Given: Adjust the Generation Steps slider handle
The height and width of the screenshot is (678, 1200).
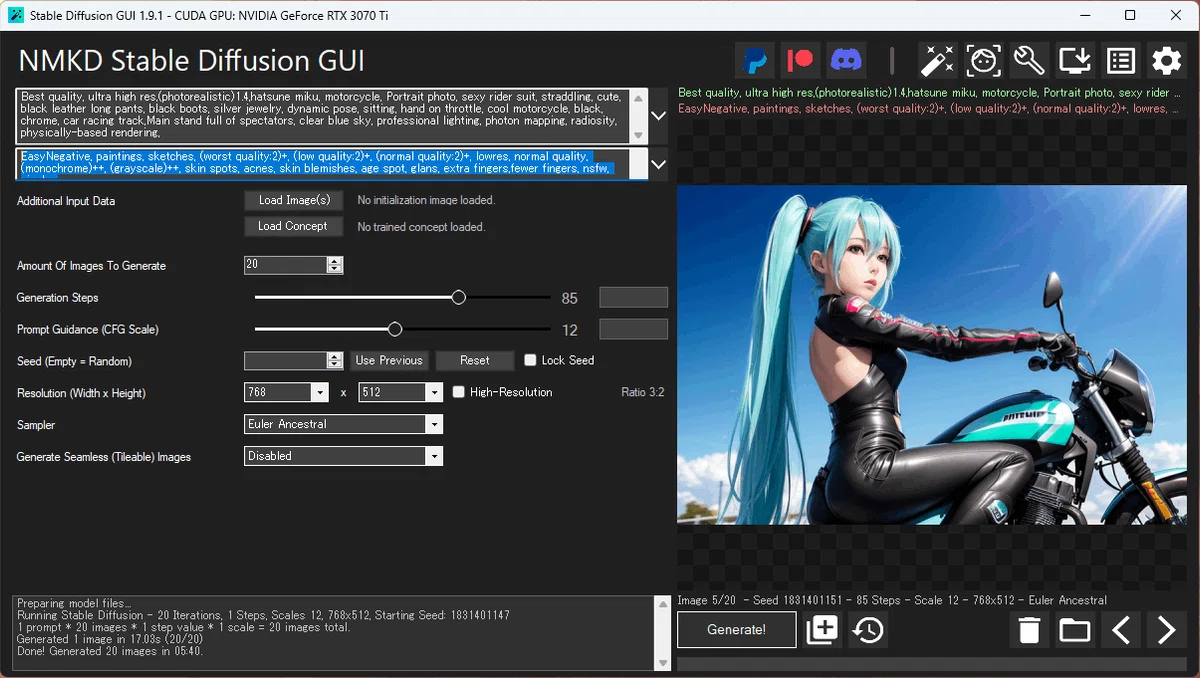Looking at the screenshot, I should click(459, 297).
